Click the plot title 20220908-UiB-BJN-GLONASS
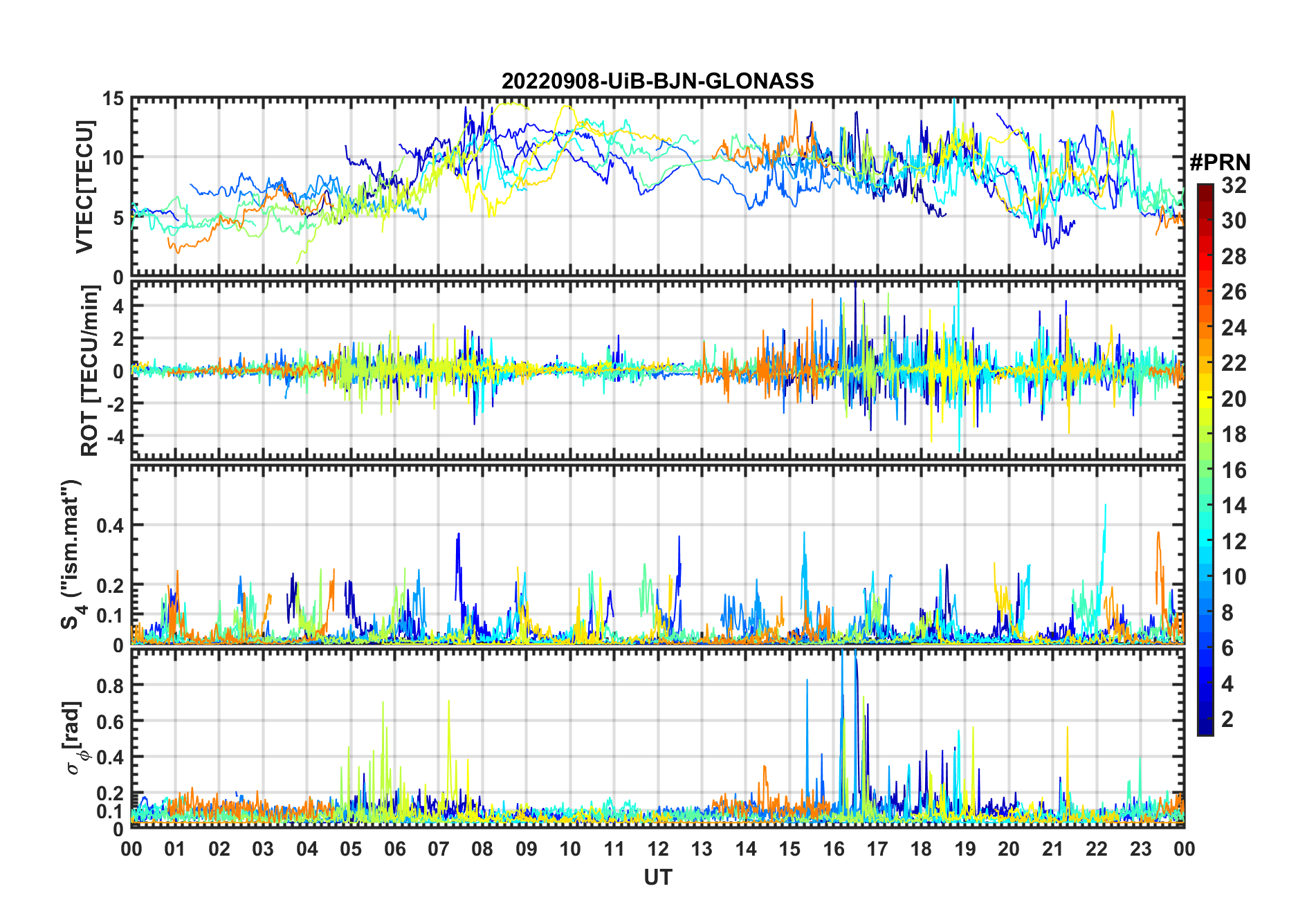1316x920 pixels. [657, 82]
